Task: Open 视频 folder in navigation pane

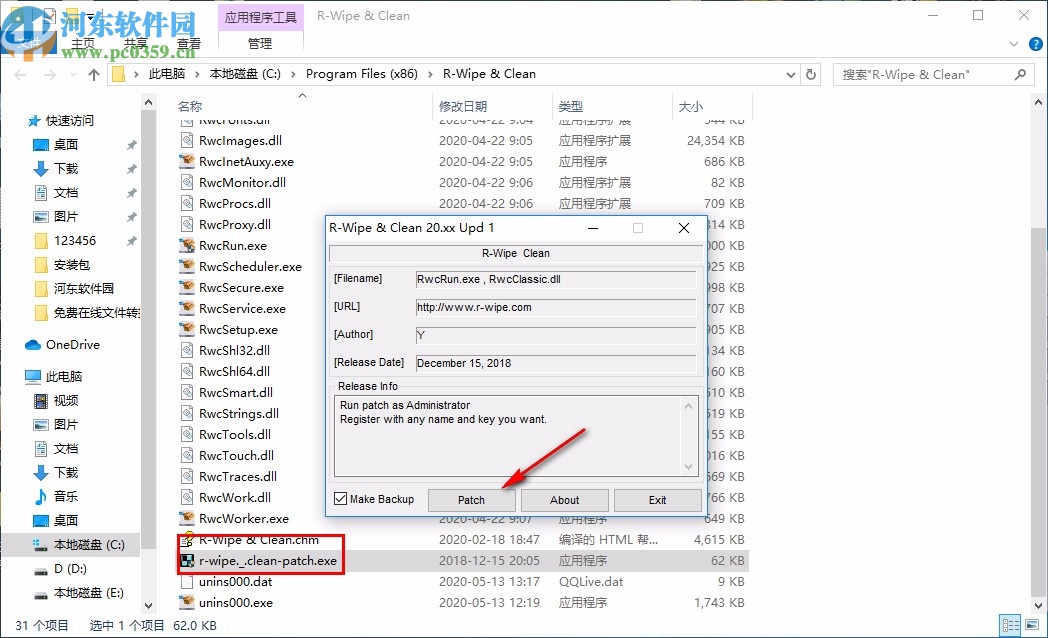Action: click(66, 400)
